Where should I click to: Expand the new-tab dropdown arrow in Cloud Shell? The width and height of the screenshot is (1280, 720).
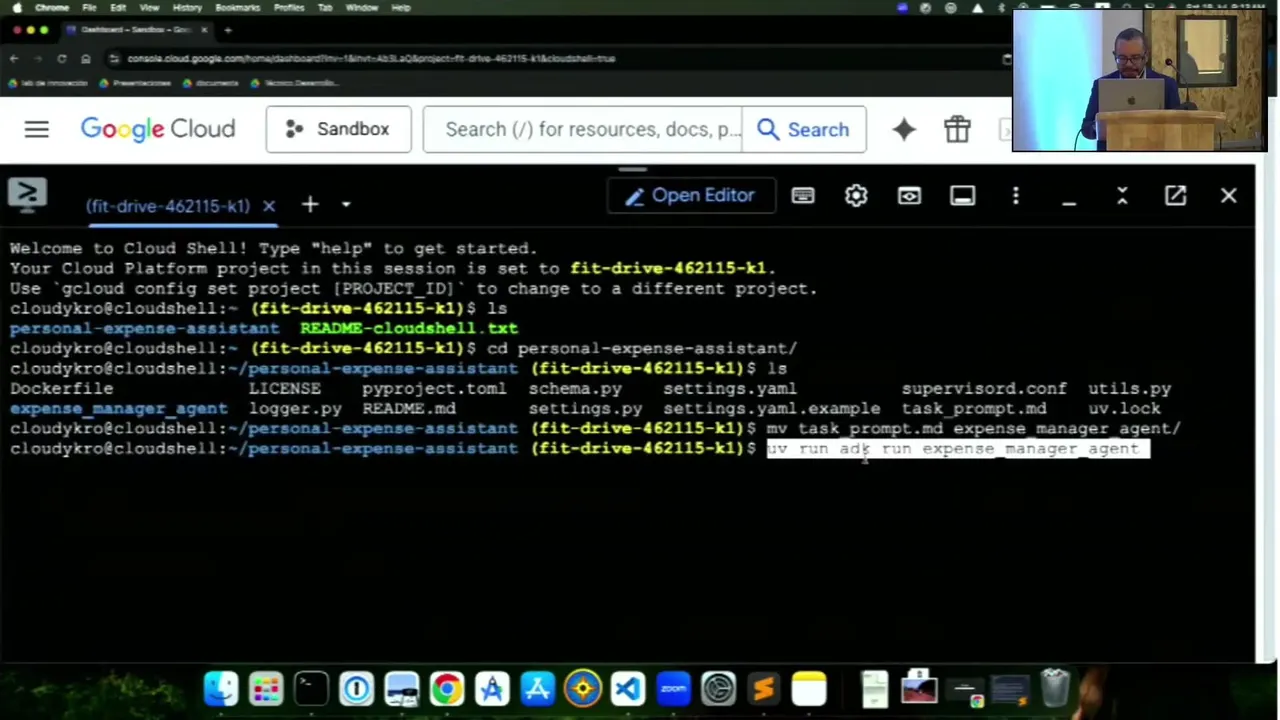point(345,205)
